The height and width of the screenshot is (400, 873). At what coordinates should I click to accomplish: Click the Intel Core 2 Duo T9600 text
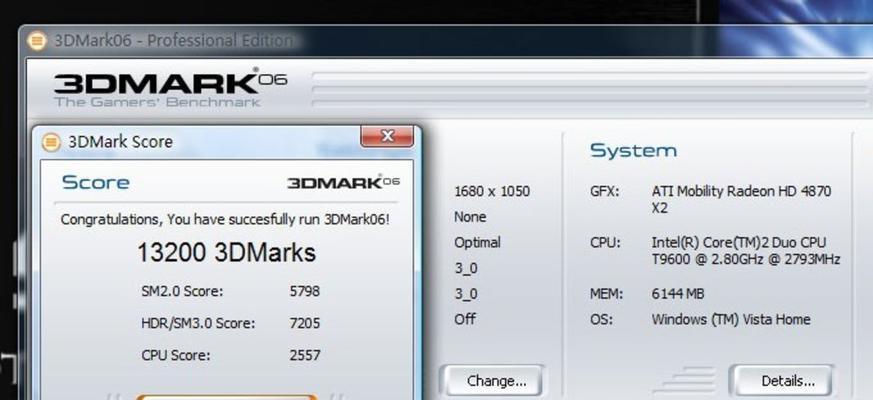coord(746,251)
